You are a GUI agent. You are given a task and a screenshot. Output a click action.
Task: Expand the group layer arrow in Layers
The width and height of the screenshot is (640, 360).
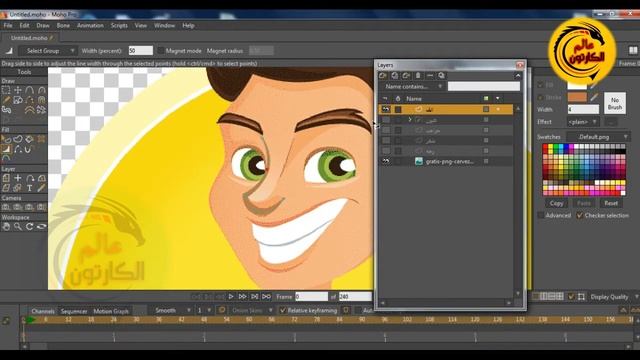pyautogui.click(x=410, y=120)
